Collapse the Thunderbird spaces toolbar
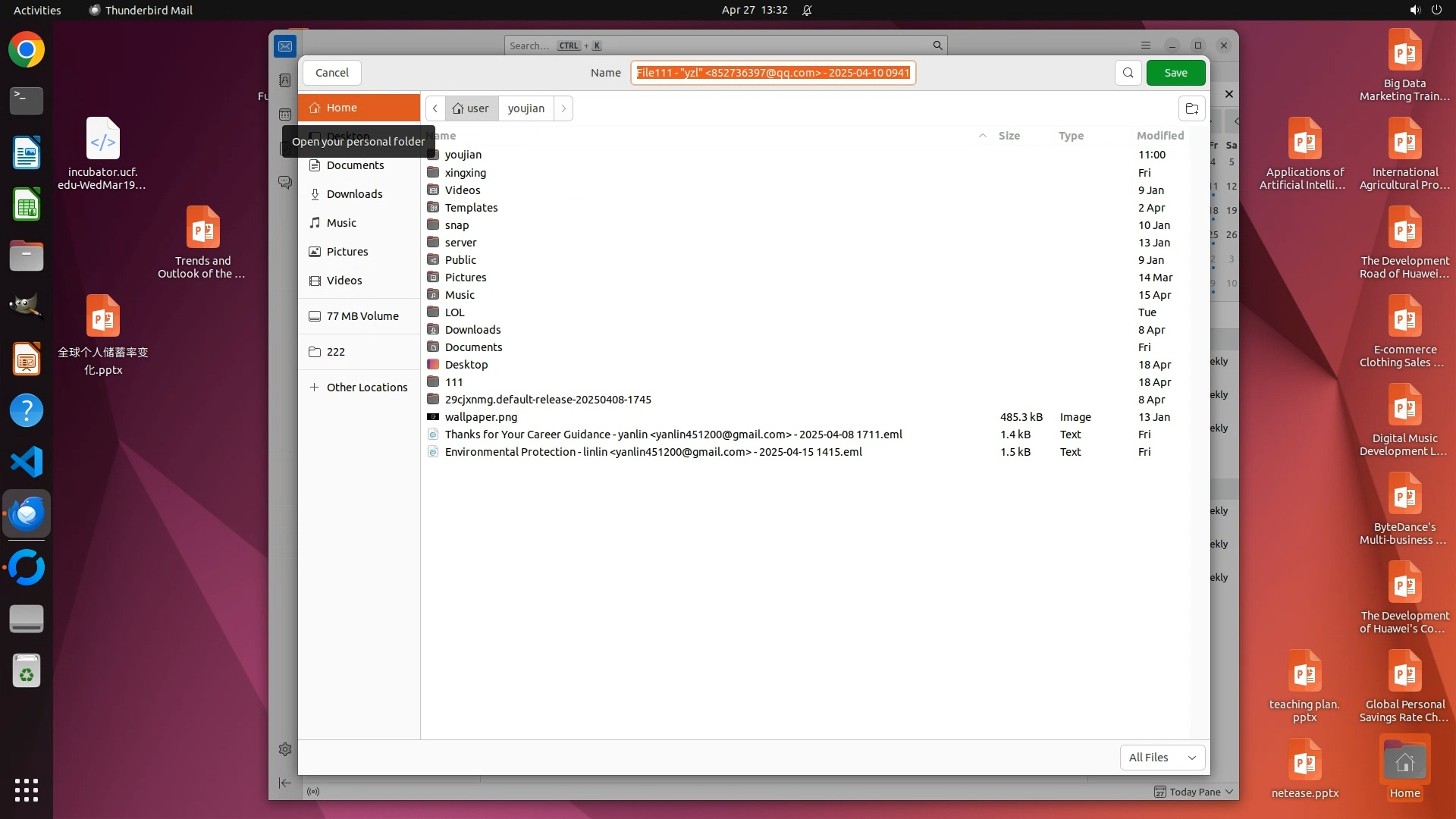1456x819 pixels. pyautogui.click(x=285, y=783)
